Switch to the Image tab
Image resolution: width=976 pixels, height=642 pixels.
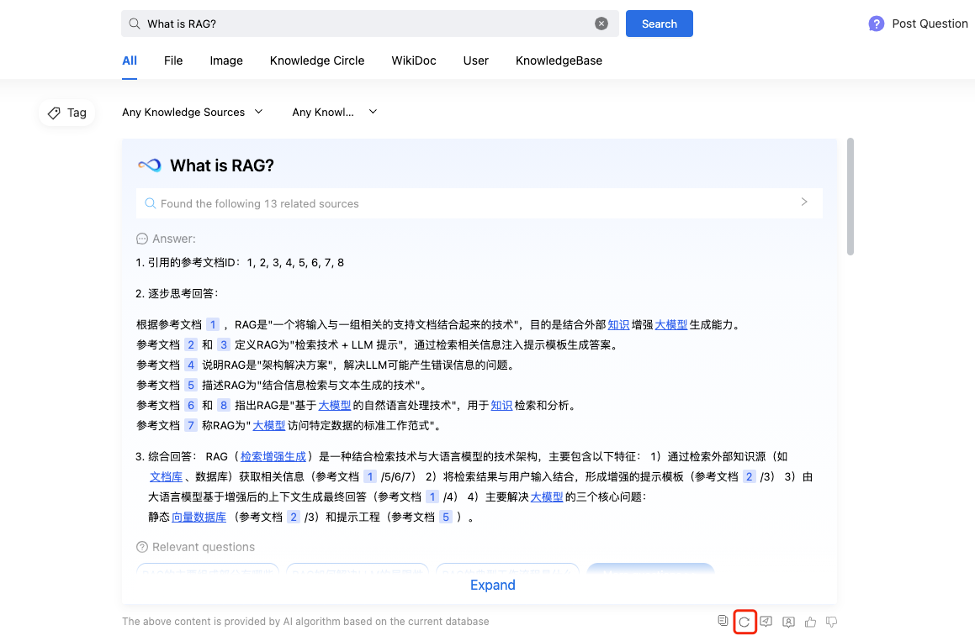click(226, 61)
